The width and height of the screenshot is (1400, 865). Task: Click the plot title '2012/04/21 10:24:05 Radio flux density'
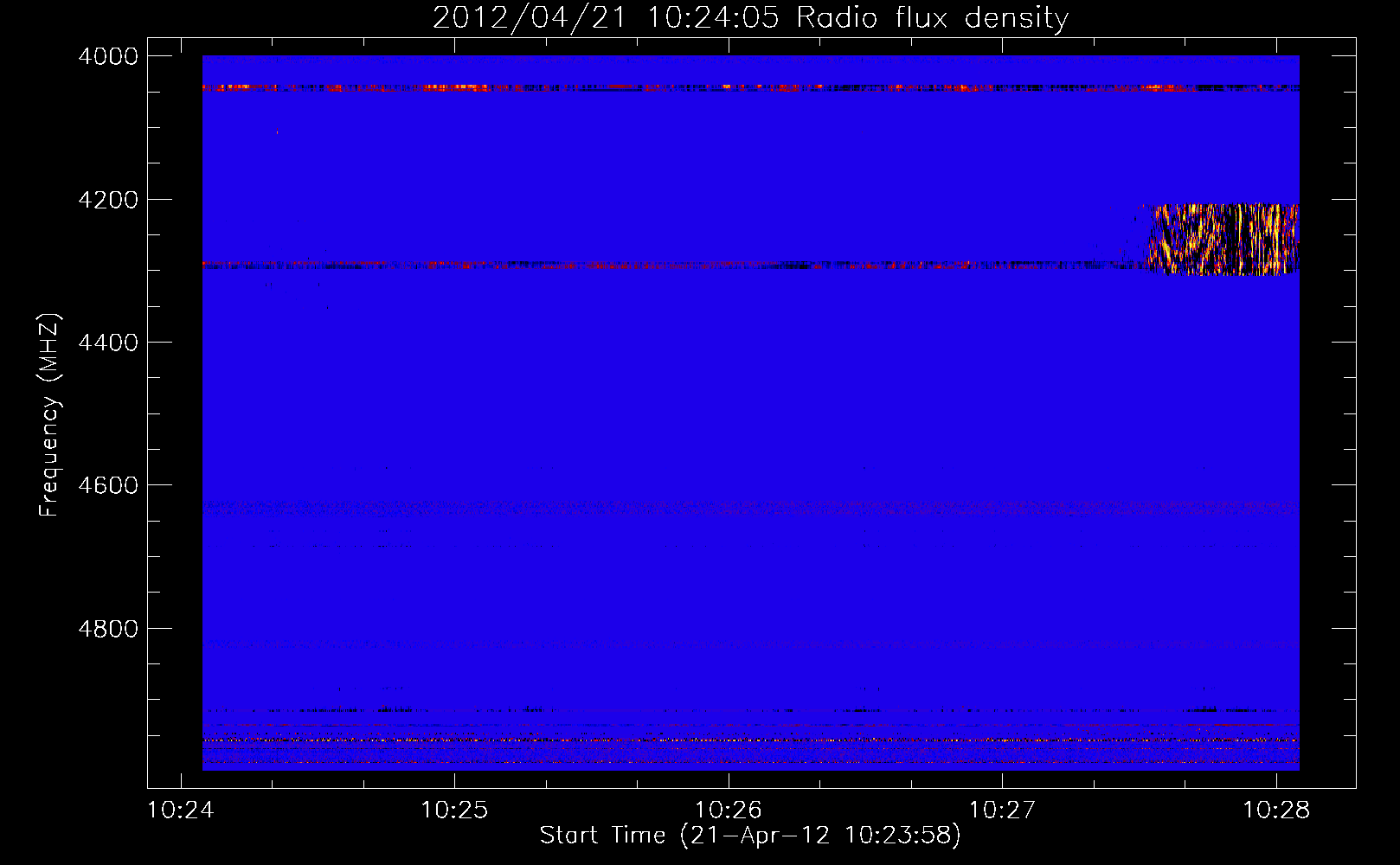click(x=750, y=18)
